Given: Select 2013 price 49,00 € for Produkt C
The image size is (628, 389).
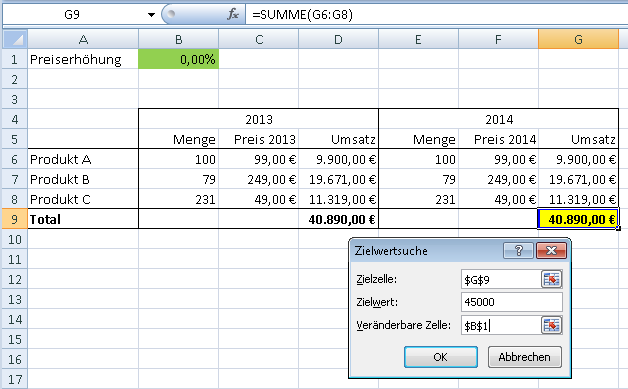Looking at the screenshot, I should click(259, 199).
